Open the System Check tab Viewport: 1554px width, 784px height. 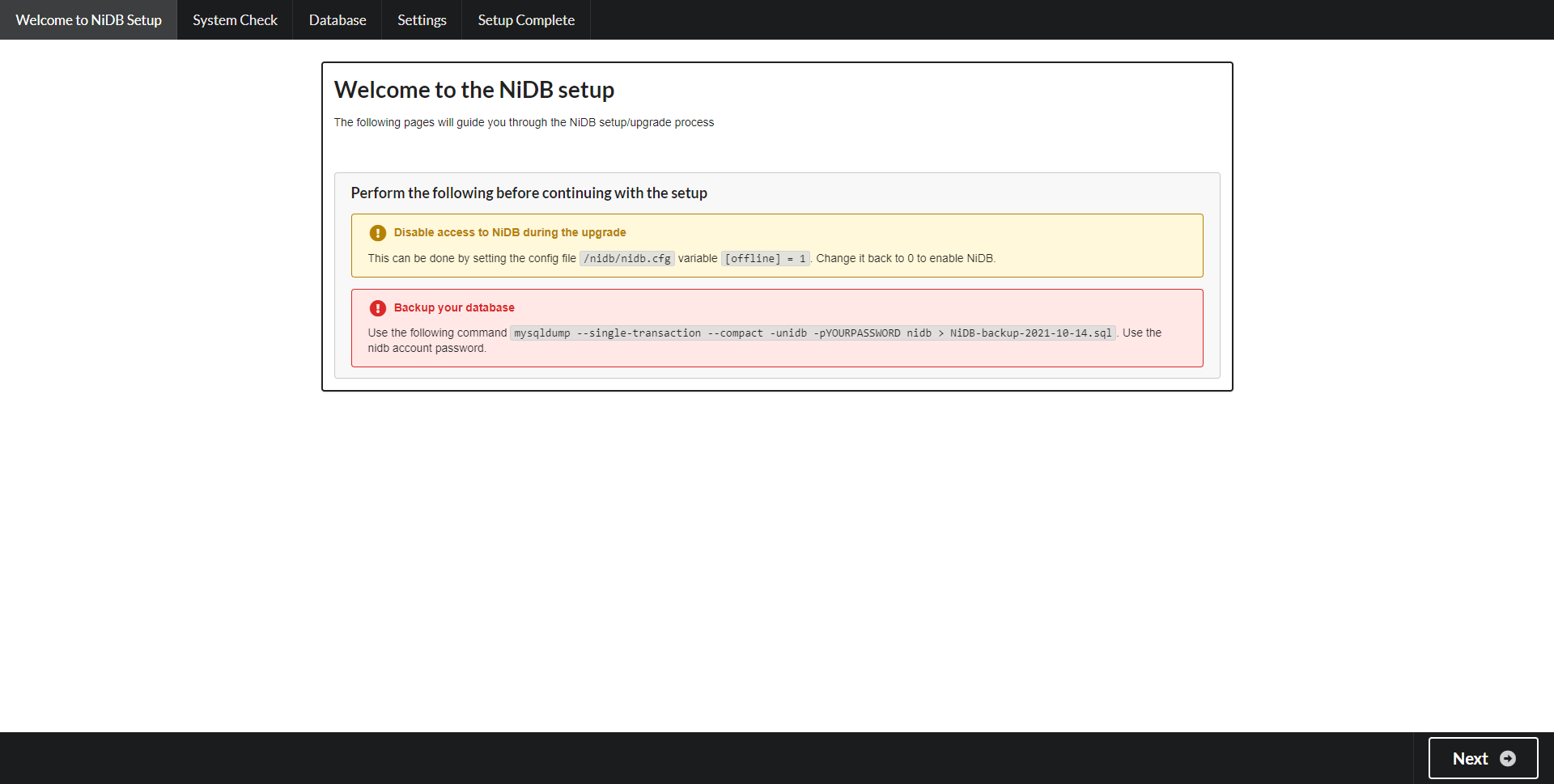pos(235,20)
